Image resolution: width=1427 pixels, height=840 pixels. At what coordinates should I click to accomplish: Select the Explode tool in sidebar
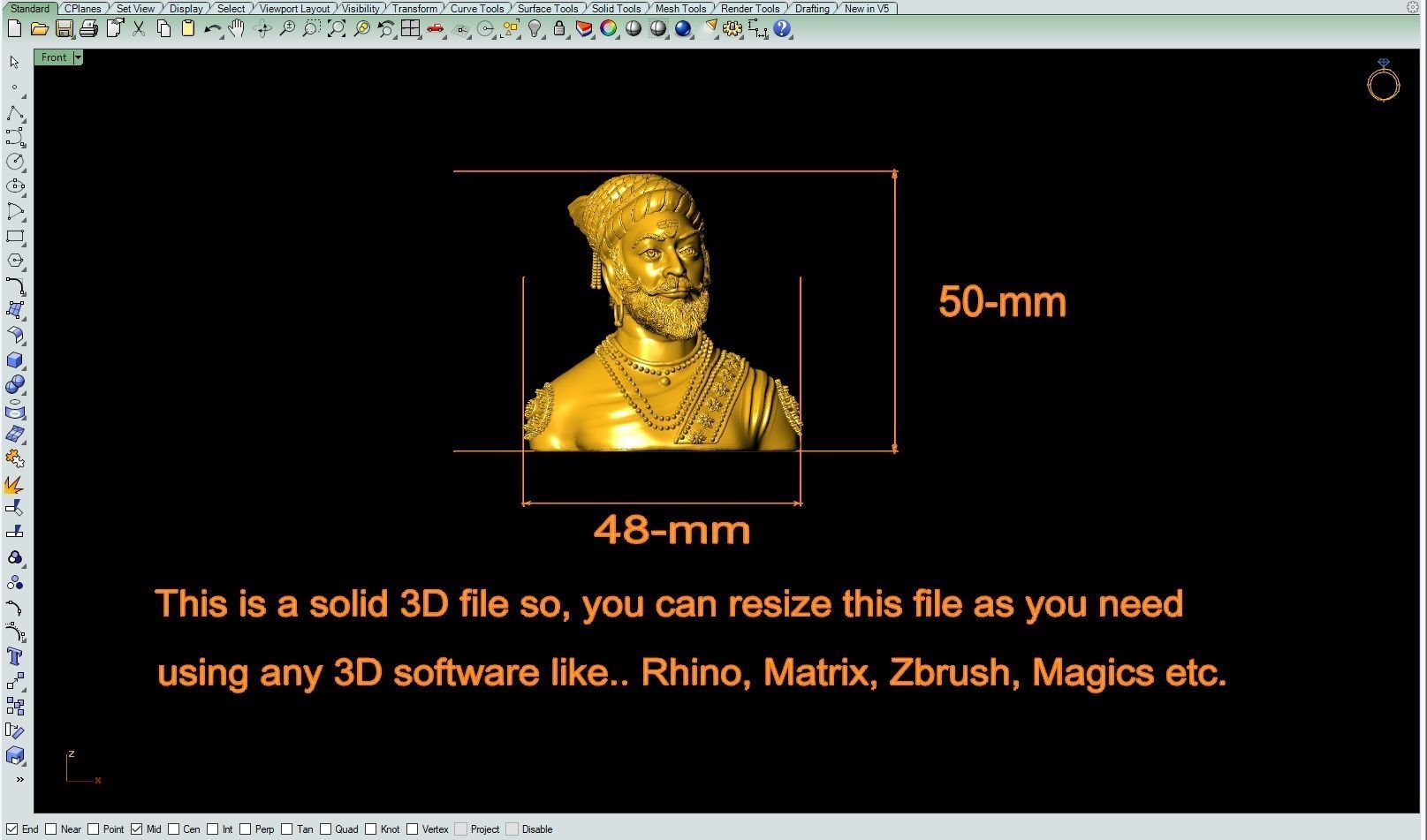(15, 485)
